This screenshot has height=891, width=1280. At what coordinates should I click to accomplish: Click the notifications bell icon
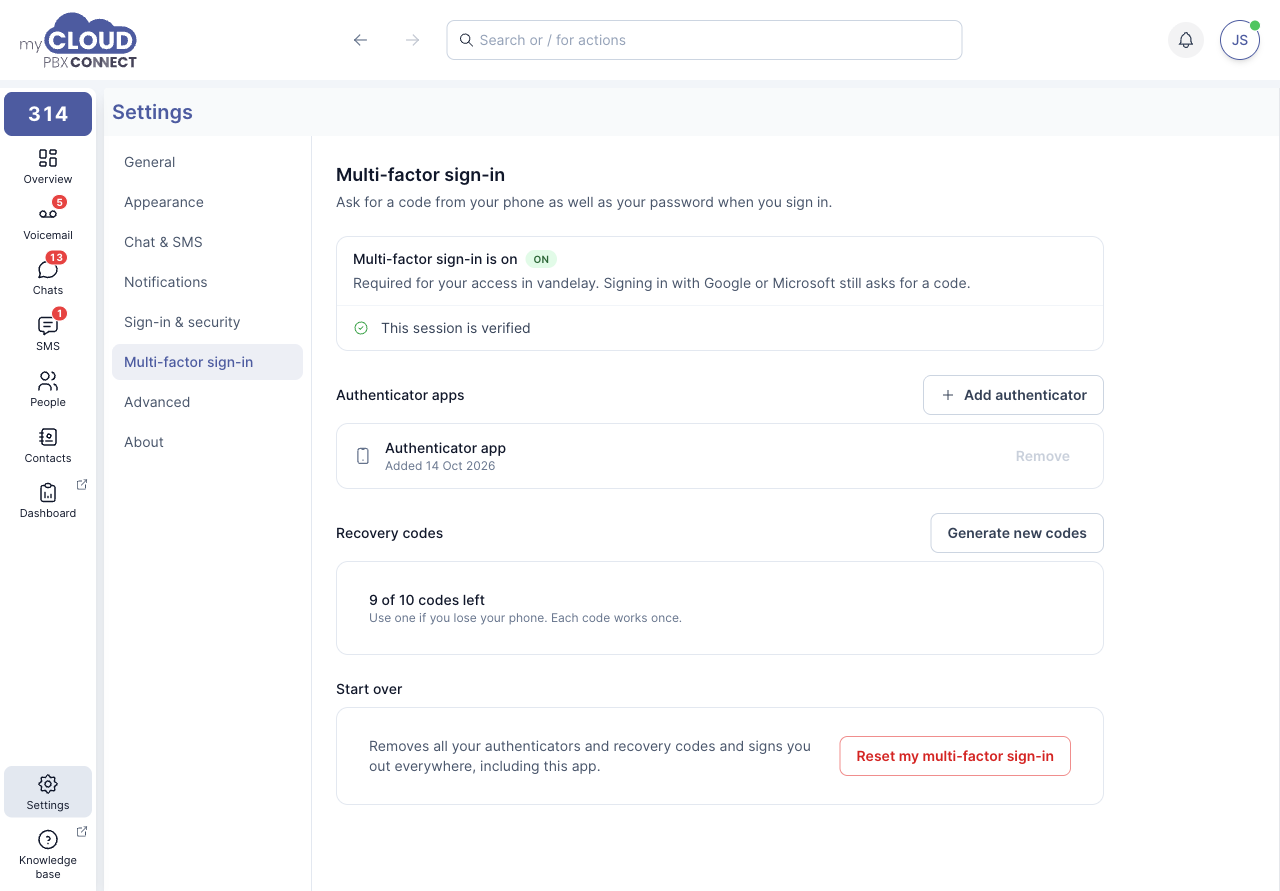(x=1186, y=40)
